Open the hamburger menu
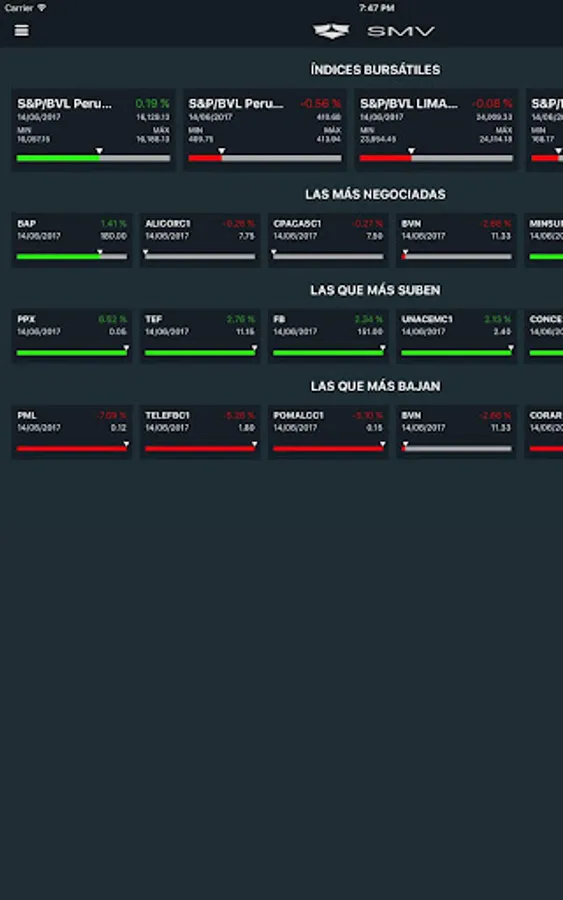The image size is (563, 900). pyautogui.click(x=21, y=30)
